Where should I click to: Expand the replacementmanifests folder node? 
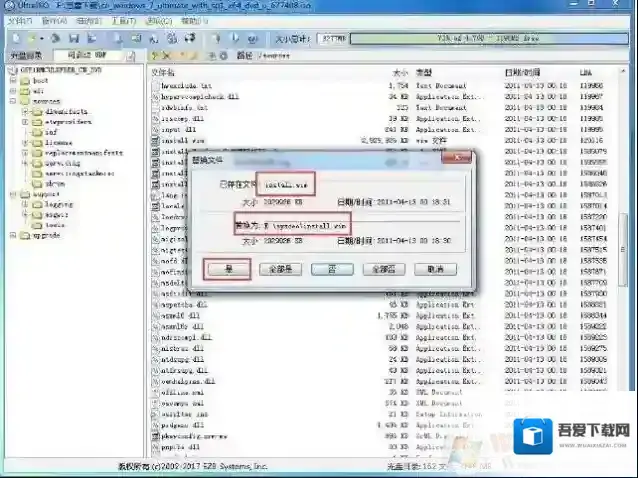coord(25,152)
